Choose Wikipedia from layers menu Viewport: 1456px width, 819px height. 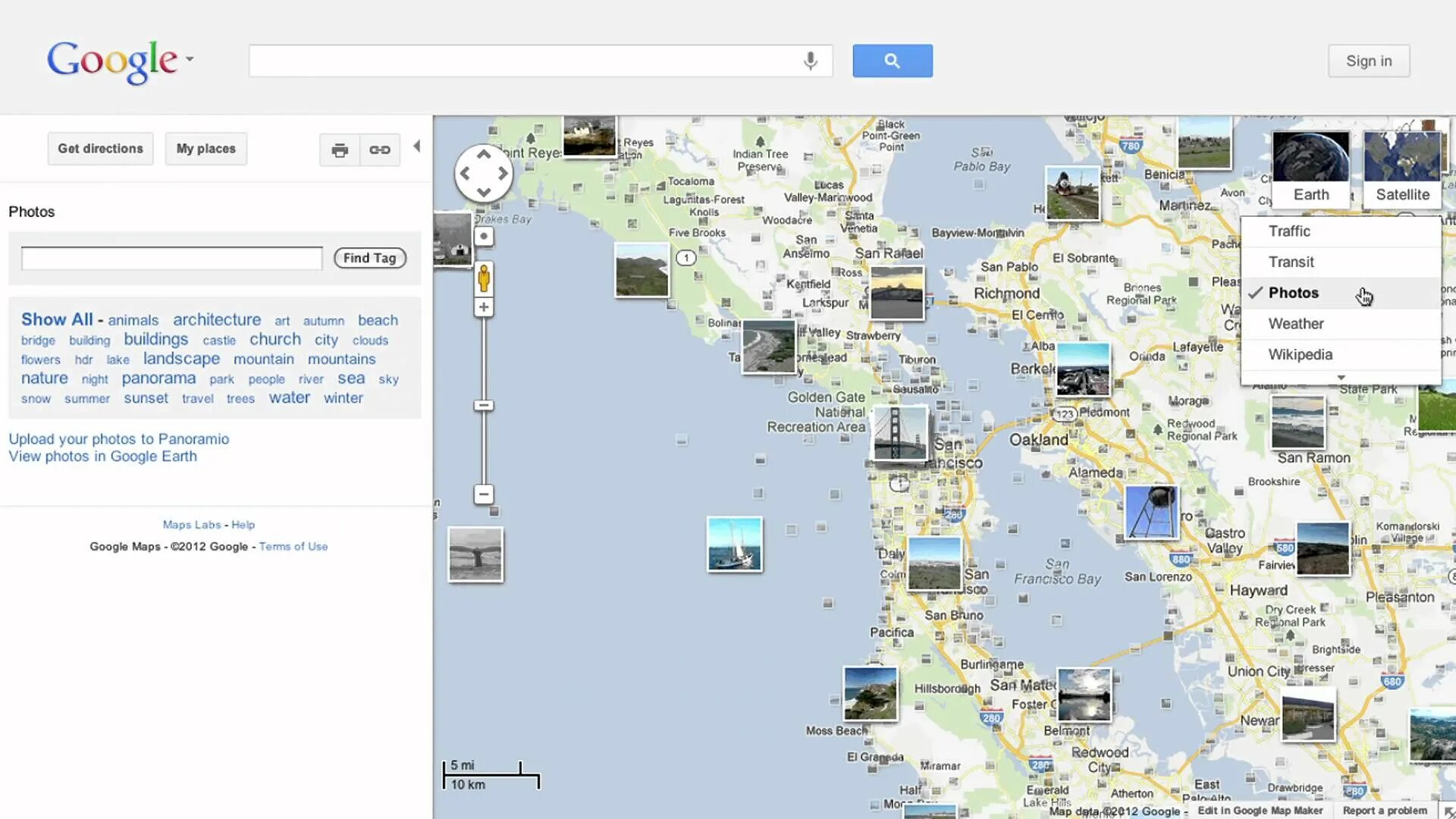tap(1300, 355)
